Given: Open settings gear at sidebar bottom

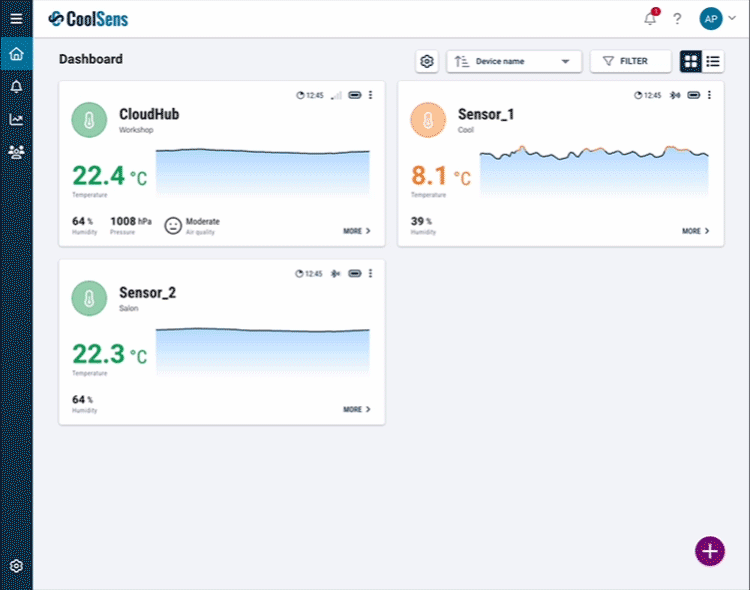Looking at the screenshot, I should (x=16, y=566).
